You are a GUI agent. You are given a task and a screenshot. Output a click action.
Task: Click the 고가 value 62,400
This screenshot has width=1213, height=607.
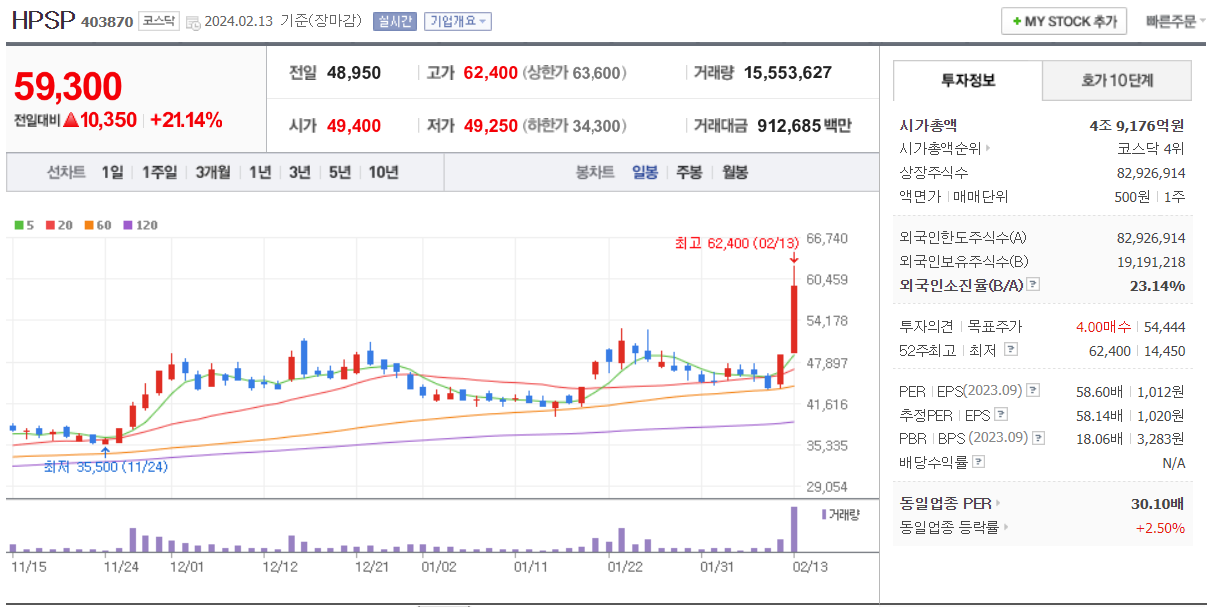(x=491, y=73)
